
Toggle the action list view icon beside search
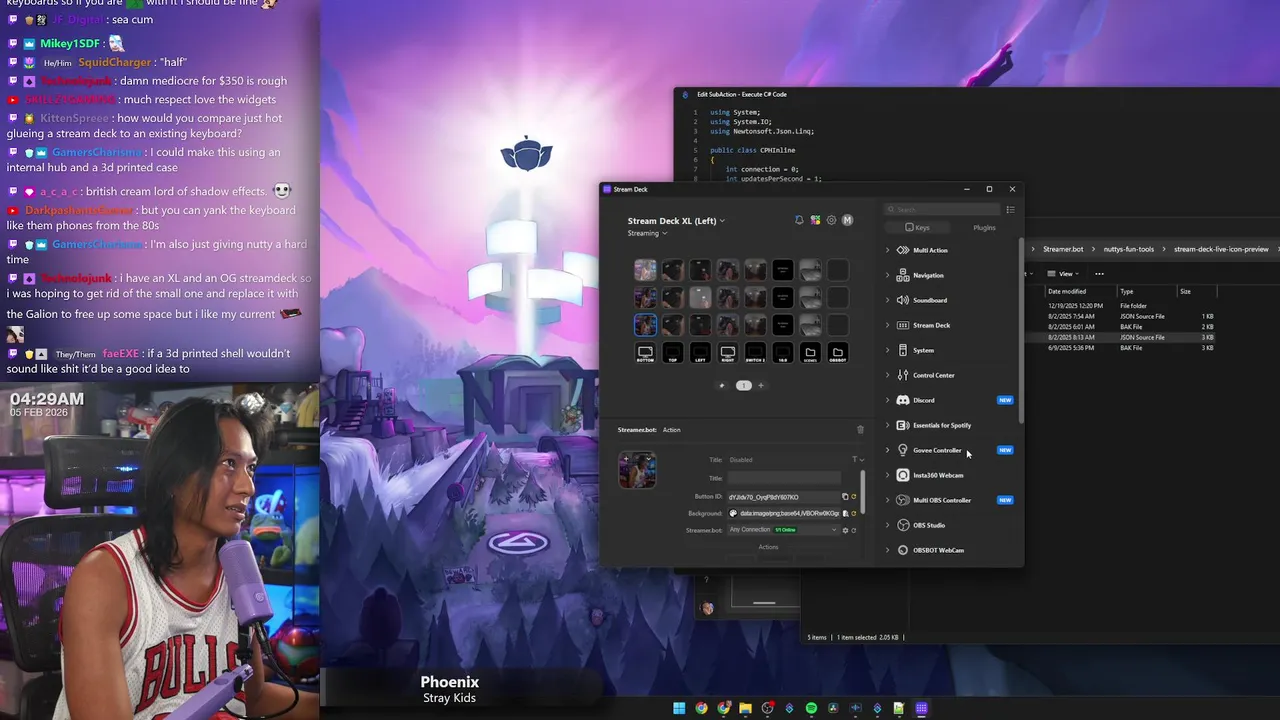[x=1010, y=210]
